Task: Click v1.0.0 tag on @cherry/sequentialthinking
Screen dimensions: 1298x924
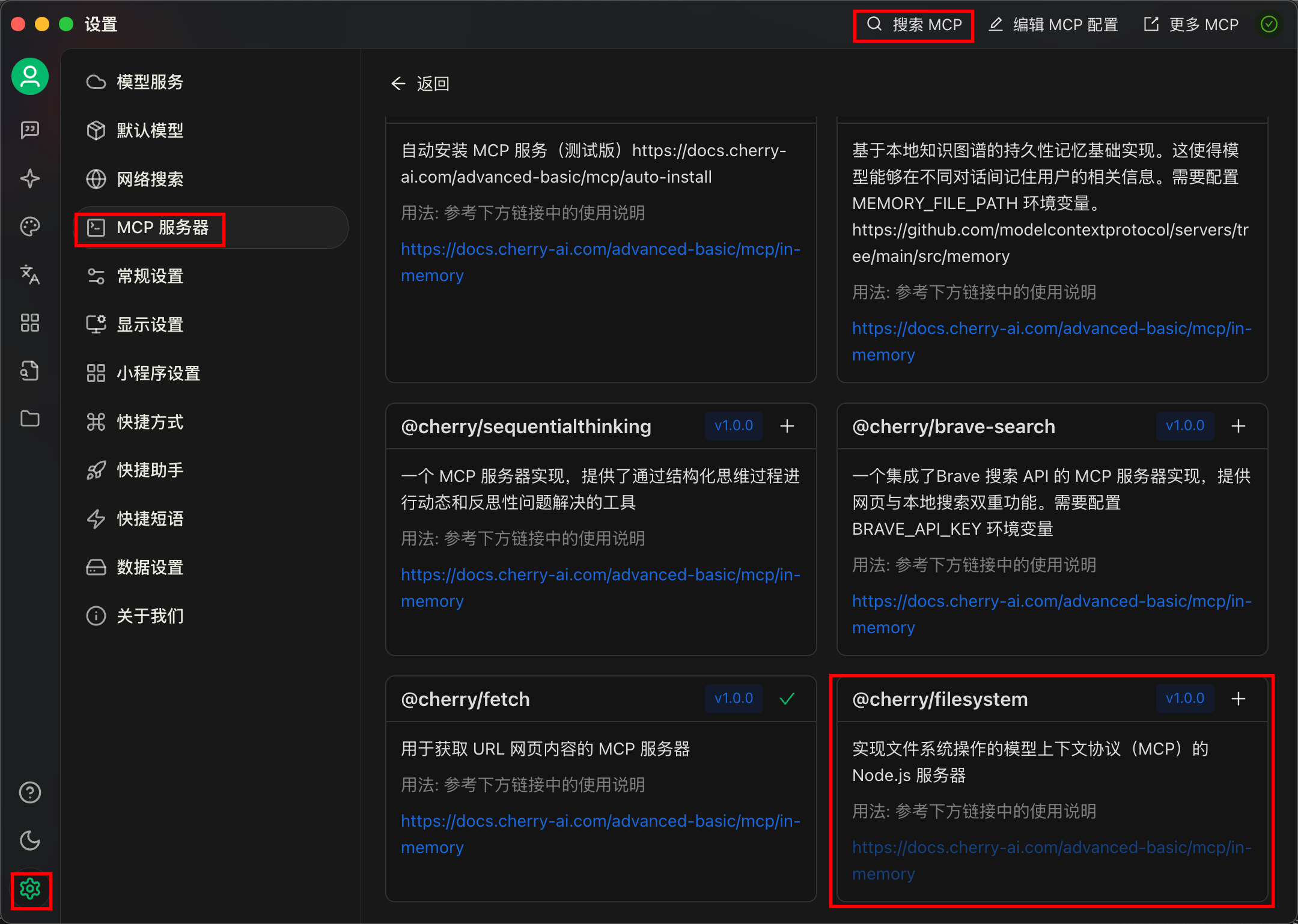Action: 734,426
